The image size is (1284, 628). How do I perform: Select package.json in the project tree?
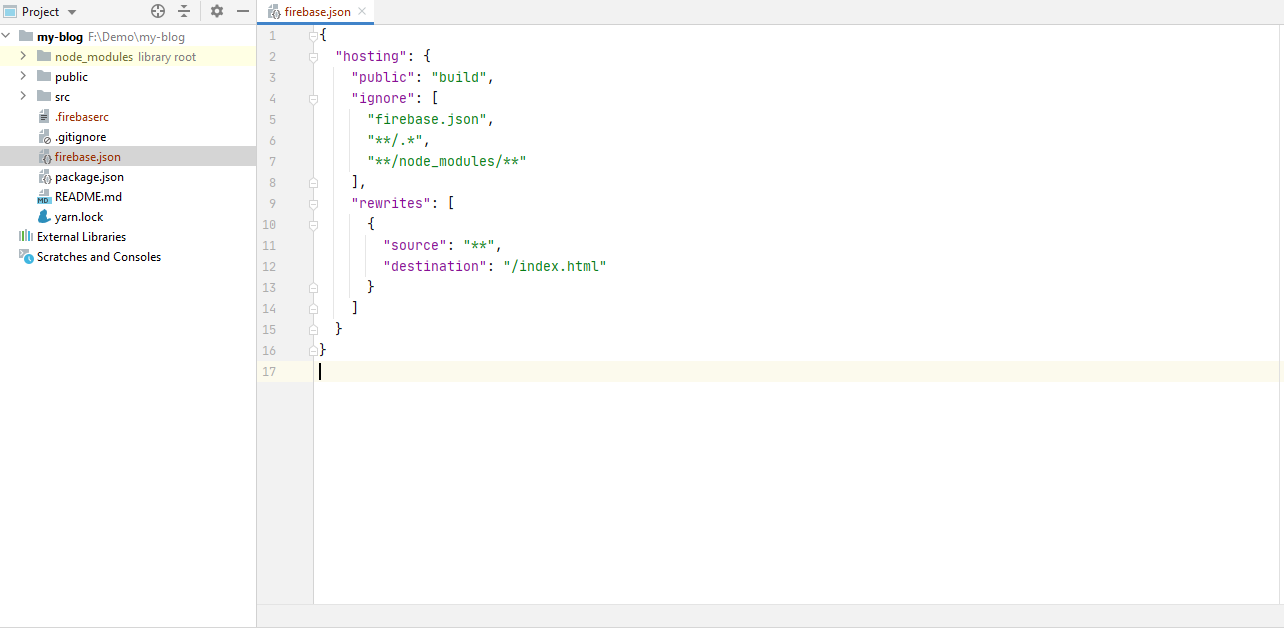89,177
